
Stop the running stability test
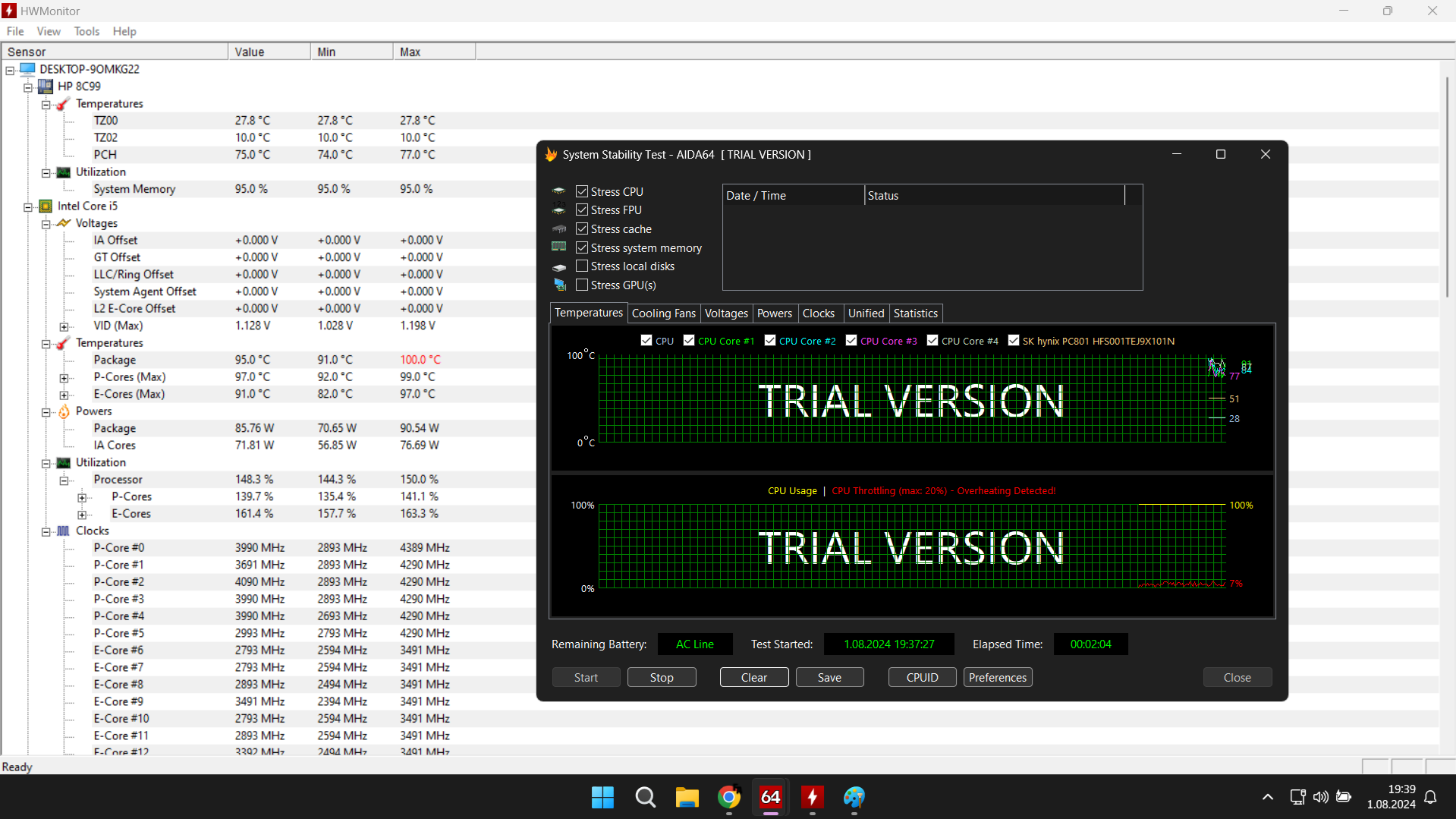[x=661, y=678]
